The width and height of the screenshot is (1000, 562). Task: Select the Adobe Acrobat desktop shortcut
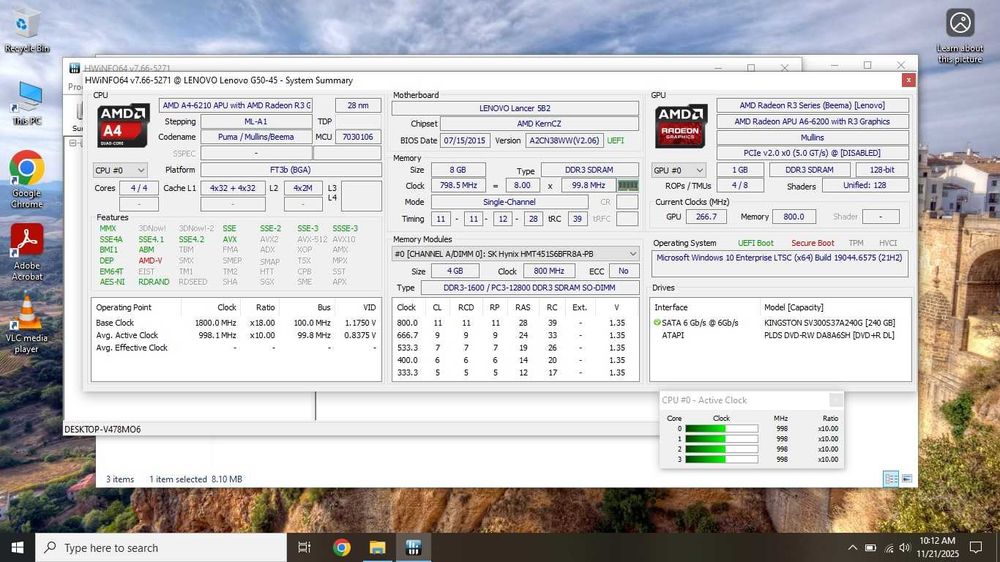pyautogui.click(x=27, y=253)
